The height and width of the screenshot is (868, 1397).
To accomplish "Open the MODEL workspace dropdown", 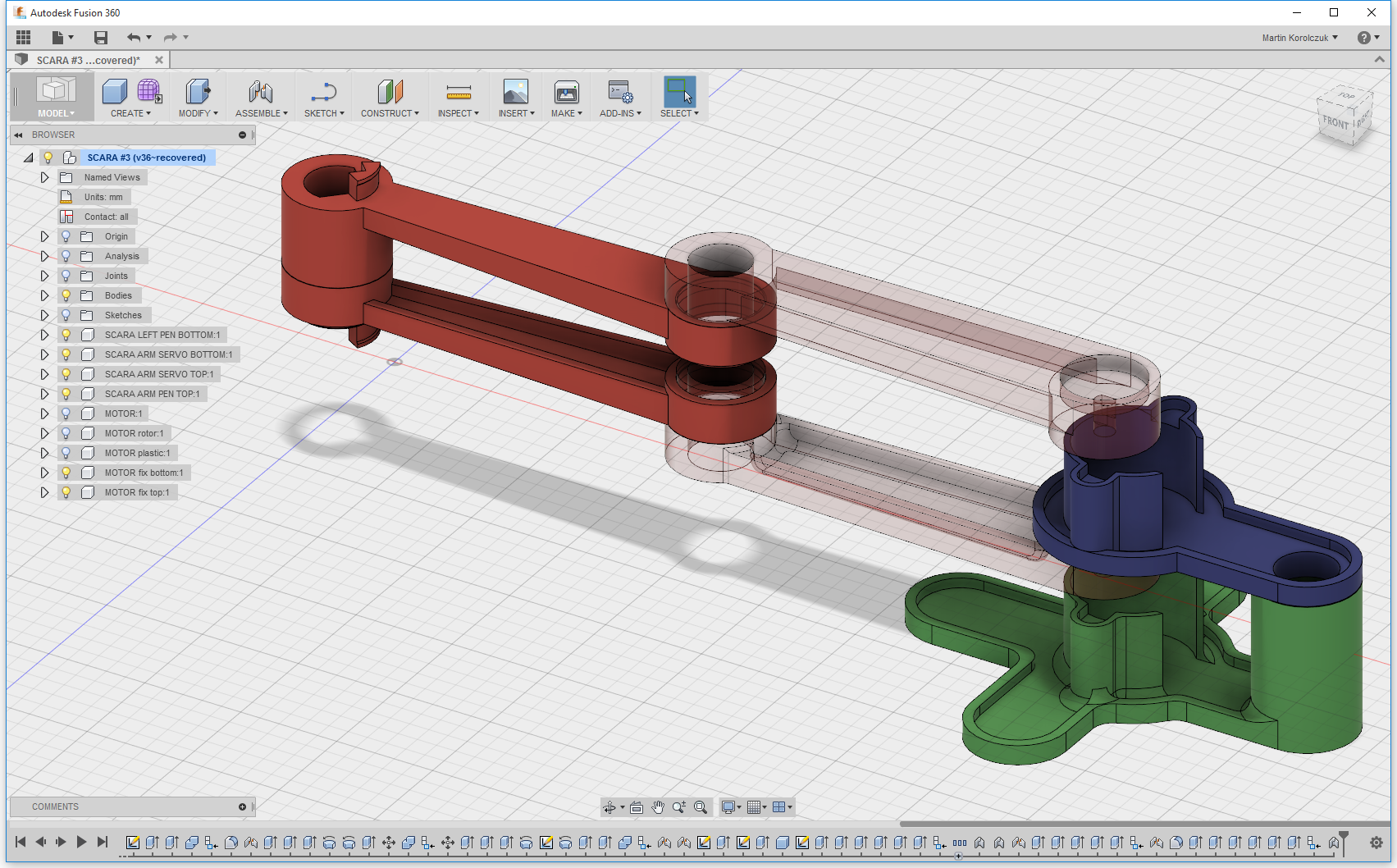I will tap(56, 113).
